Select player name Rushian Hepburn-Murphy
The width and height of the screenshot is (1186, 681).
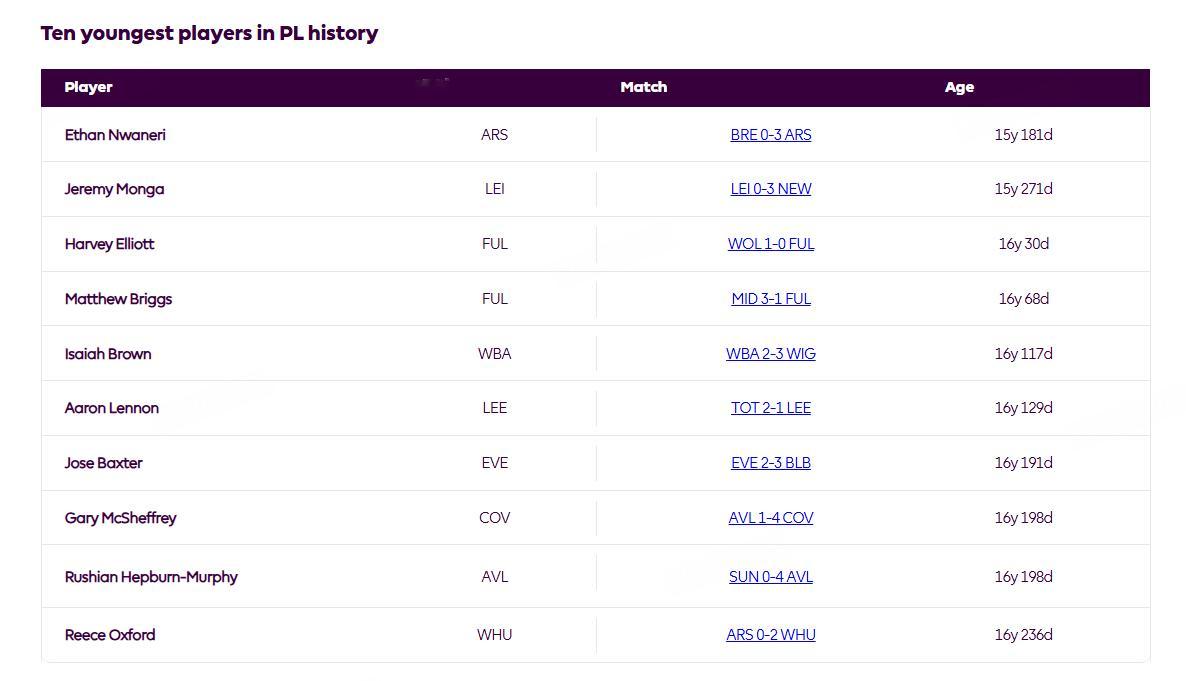151,577
